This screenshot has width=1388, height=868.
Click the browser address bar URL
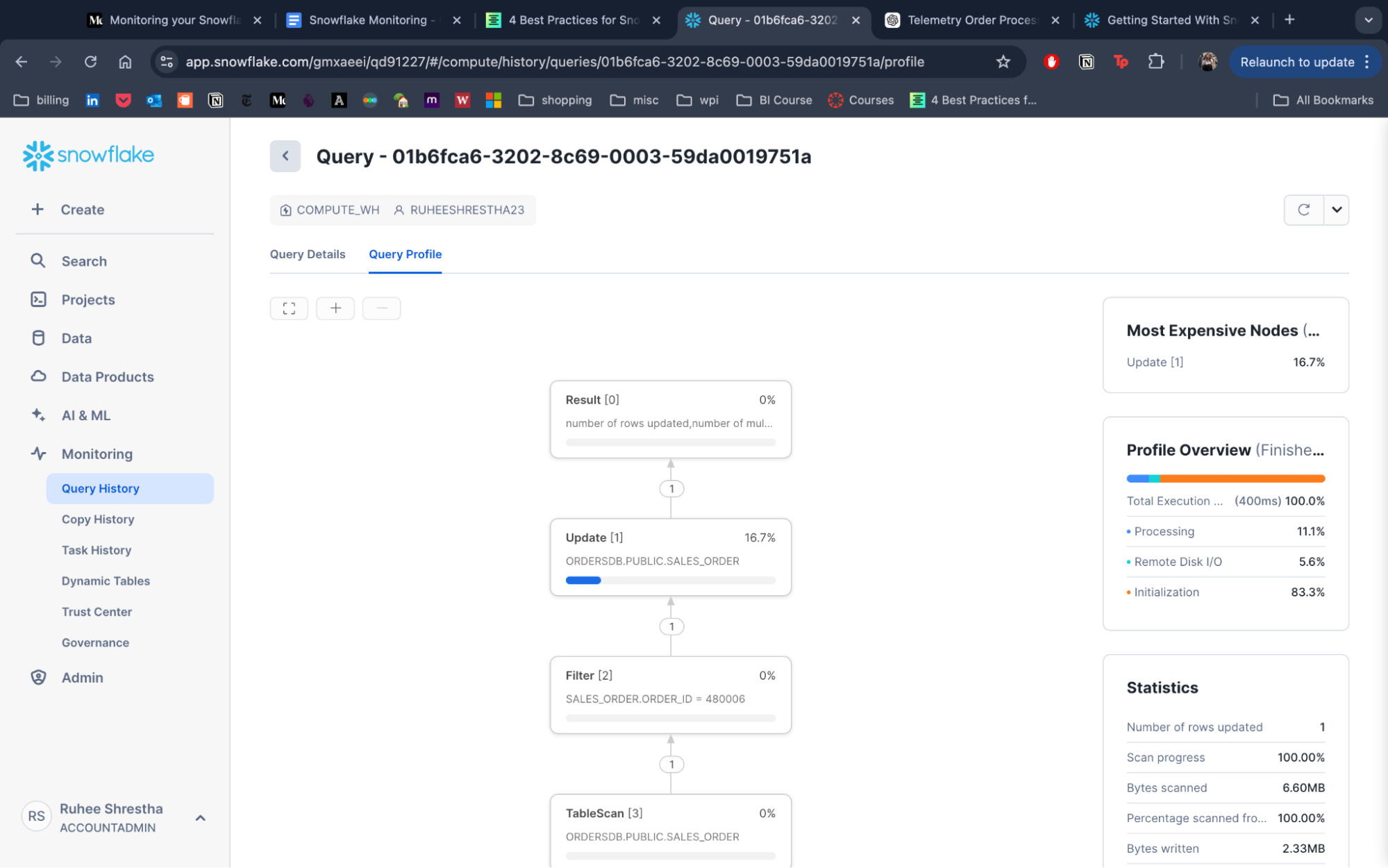555,62
